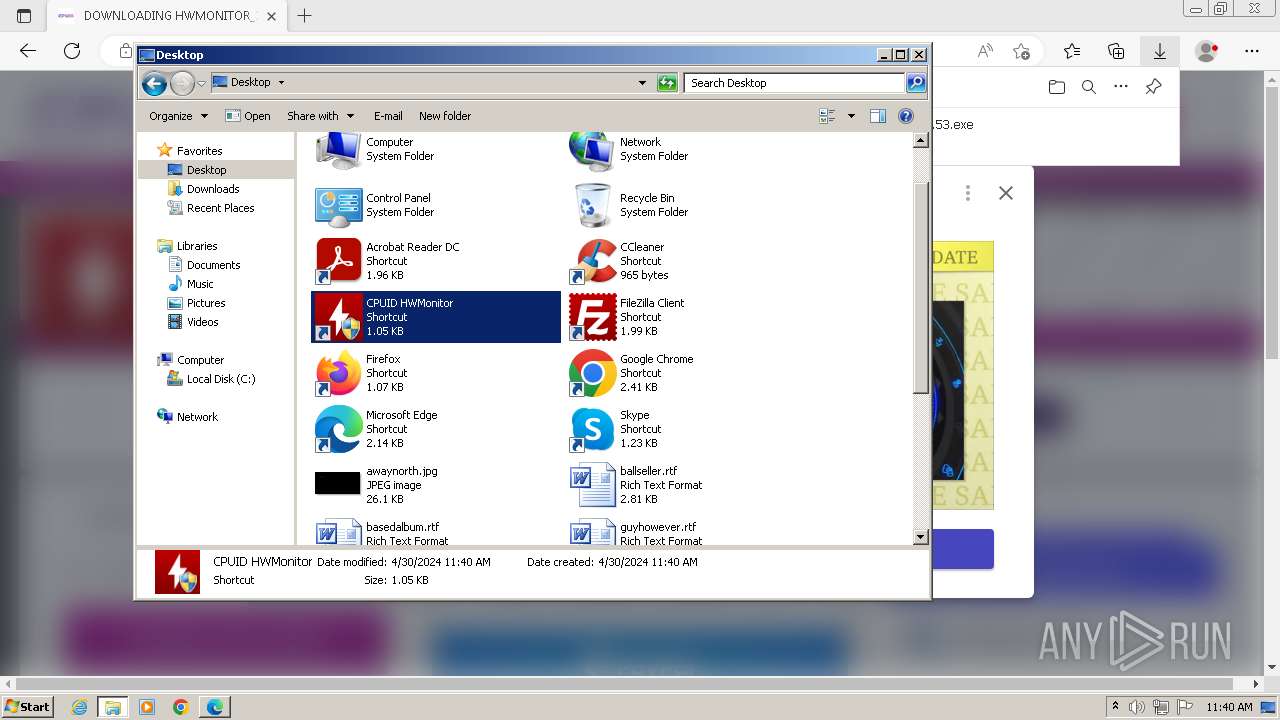Select Libraries in the navigation pane
The image size is (1280, 720).
(196, 246)
